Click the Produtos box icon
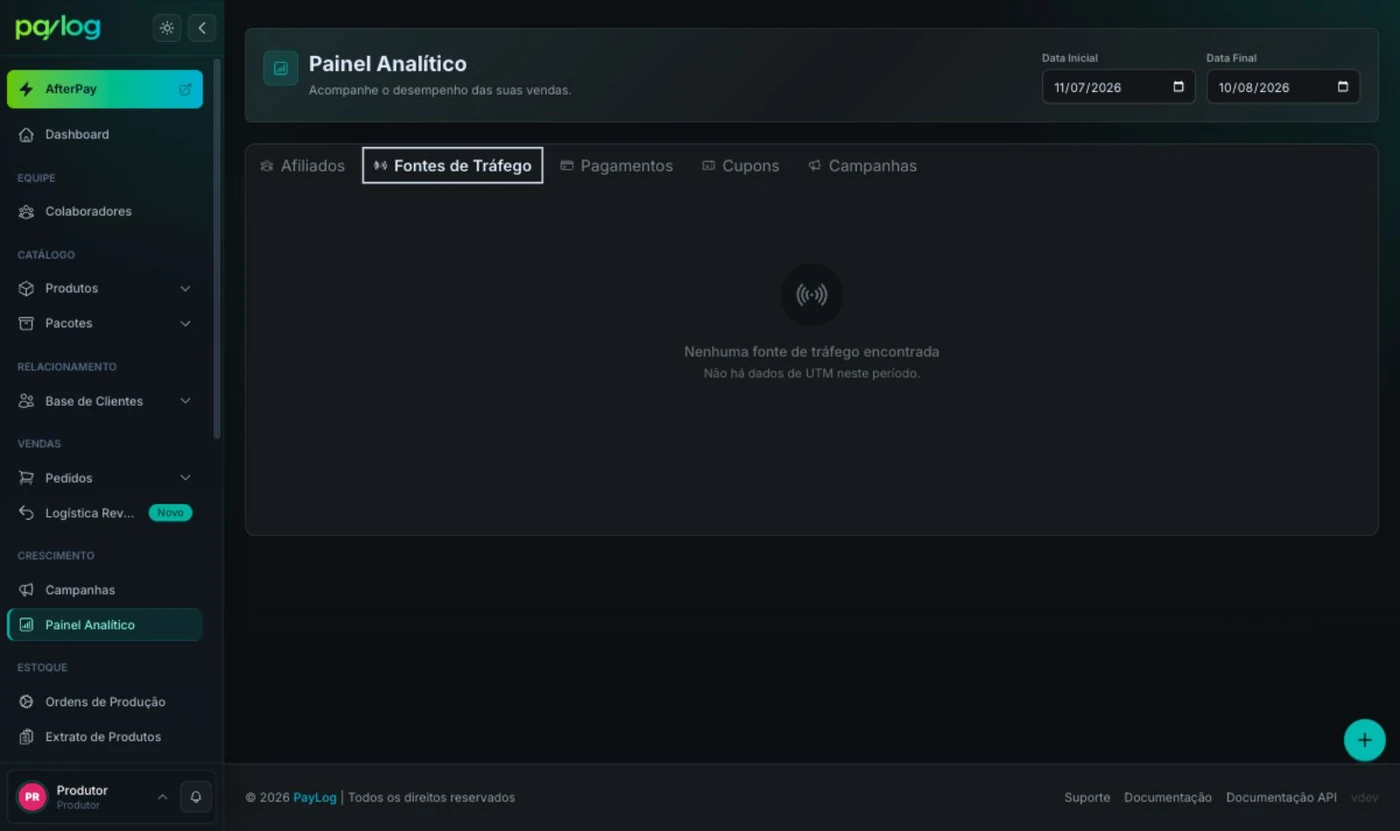 pos(26,288)
